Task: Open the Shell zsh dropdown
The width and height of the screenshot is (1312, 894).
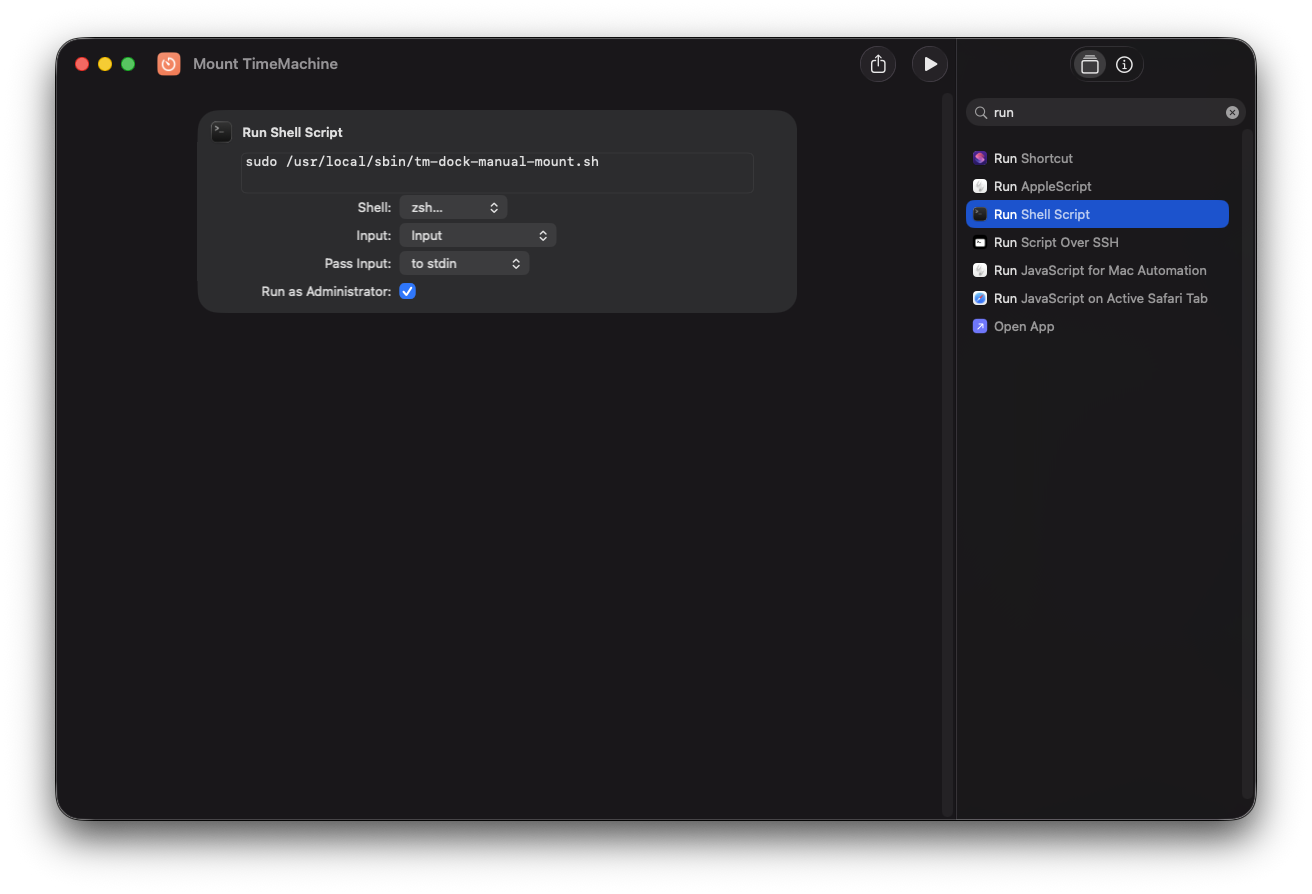Action: pyautogui.click(x=453, y=207)
